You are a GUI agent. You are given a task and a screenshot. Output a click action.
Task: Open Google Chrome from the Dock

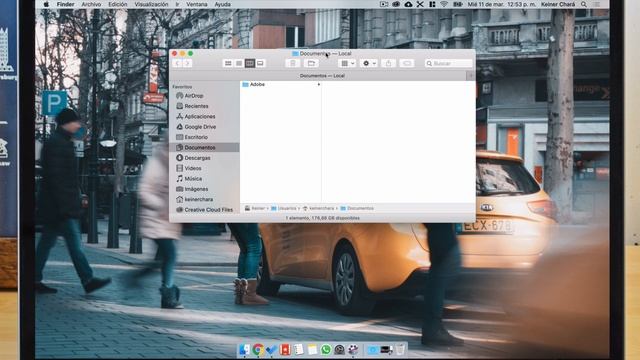pyautogui.click(x=258, y=350)
